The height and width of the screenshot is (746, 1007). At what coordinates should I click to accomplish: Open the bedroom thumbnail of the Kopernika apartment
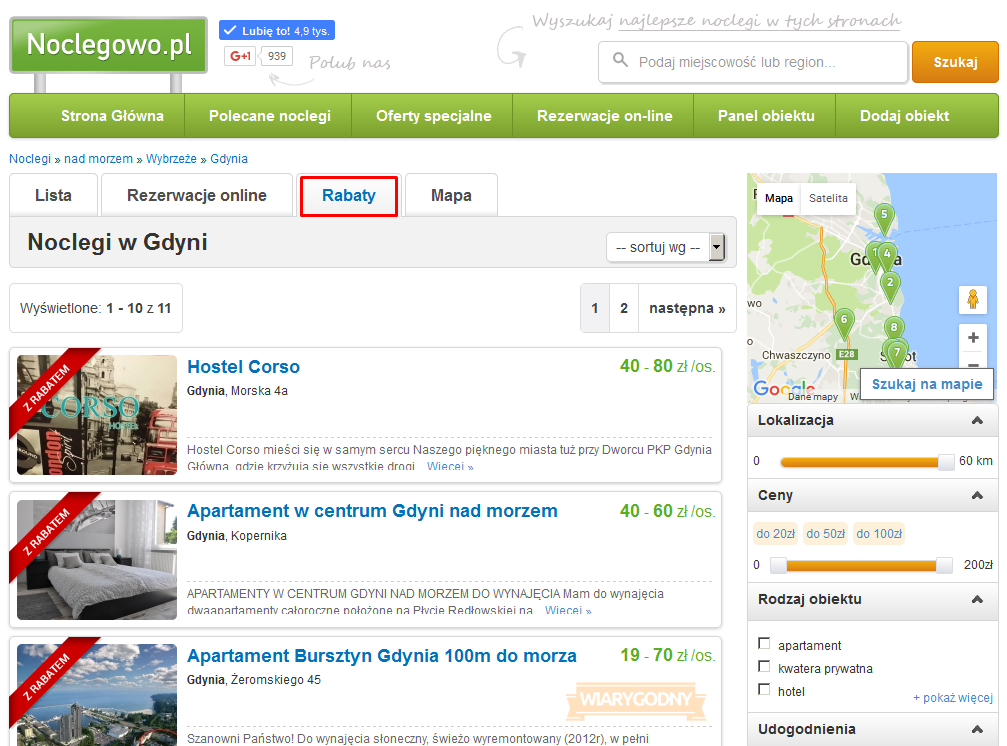click(x=96, y=560)
